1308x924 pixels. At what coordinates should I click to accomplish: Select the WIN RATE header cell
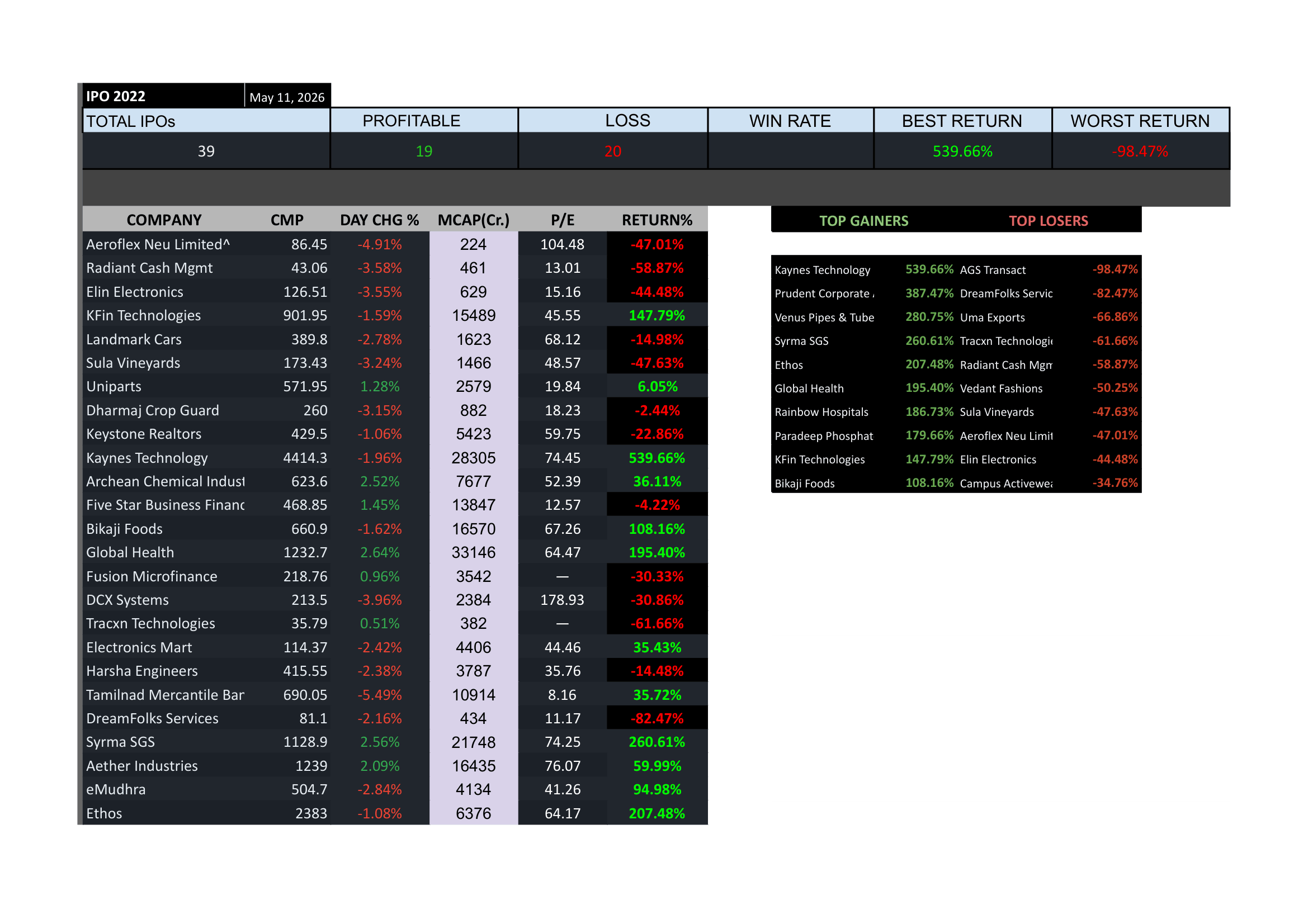tap(790, 121)
